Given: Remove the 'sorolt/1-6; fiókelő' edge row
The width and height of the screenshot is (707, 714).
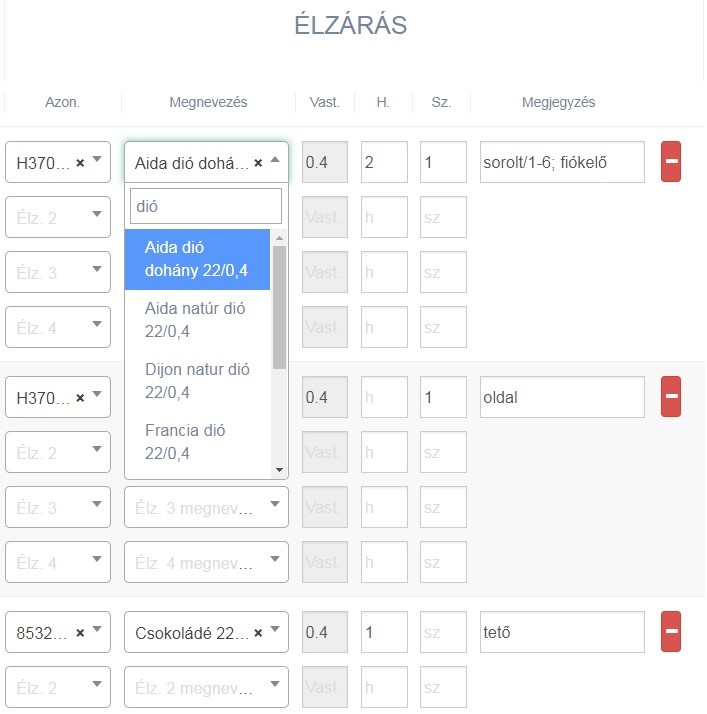Looking at the screenshot, I should 671,162.
